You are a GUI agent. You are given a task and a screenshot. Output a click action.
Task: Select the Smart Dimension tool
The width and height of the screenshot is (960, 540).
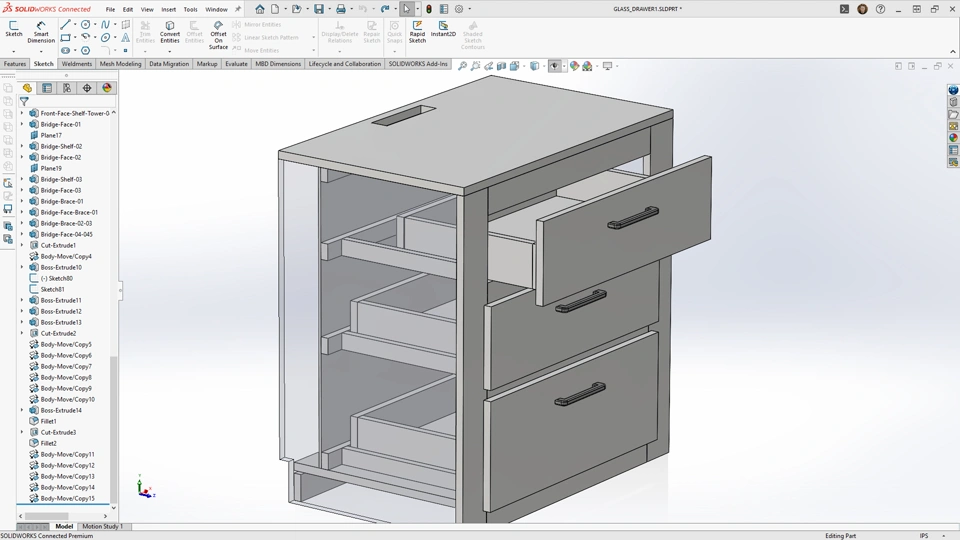pyautogui.click(x=41, y=32)
